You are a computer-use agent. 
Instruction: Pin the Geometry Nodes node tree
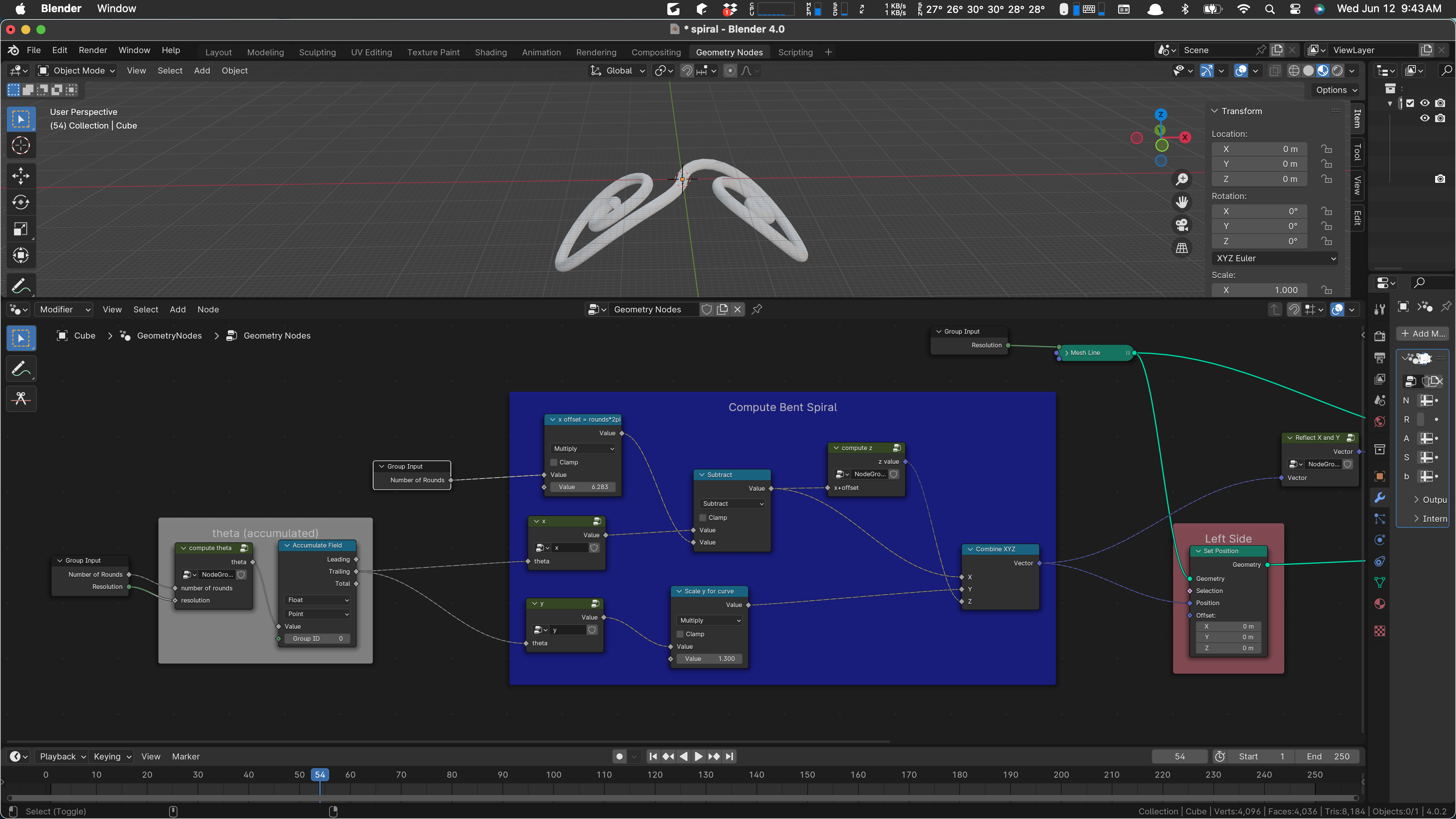[x=757, y=309]
